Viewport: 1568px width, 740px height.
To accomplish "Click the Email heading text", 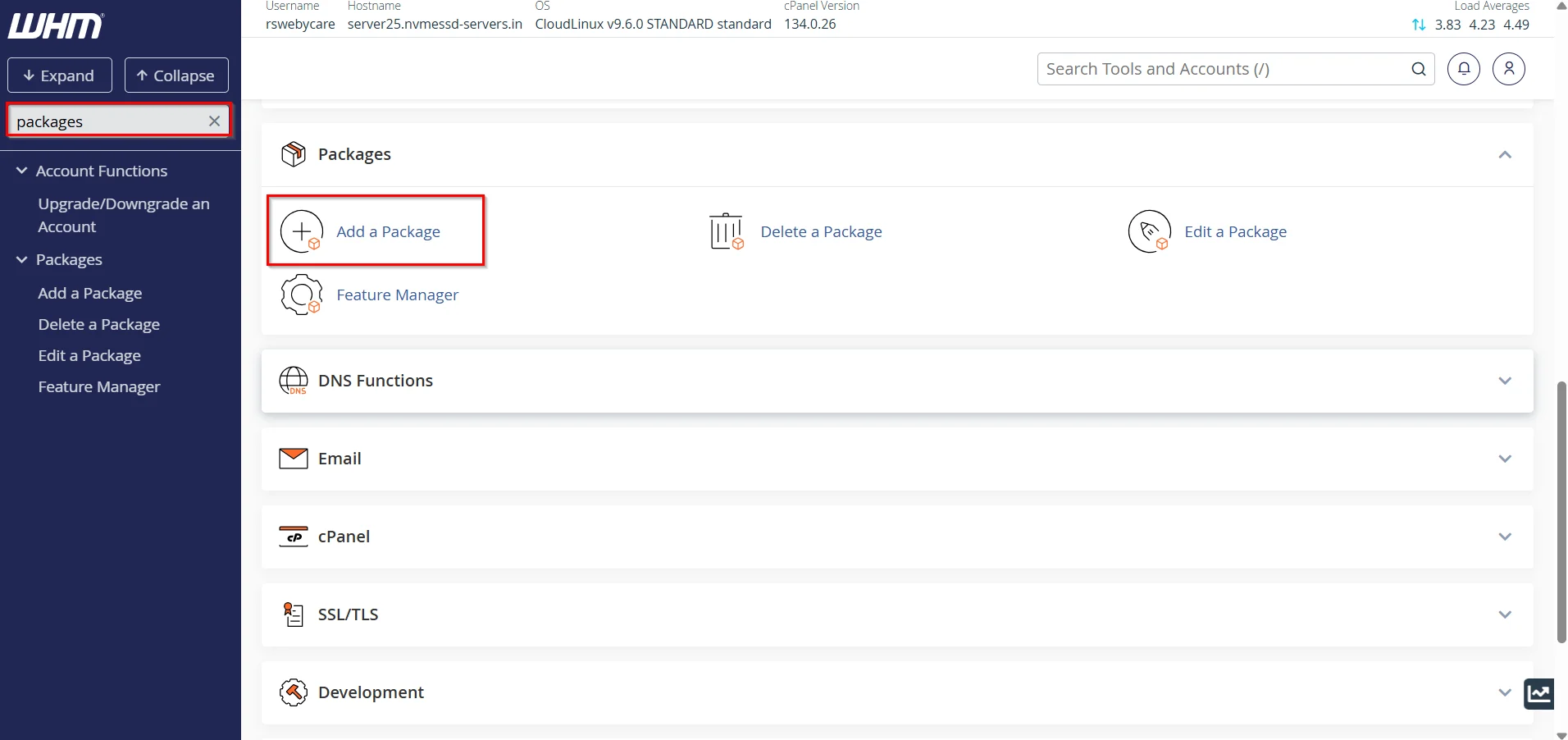I will (x=340, y=459).
